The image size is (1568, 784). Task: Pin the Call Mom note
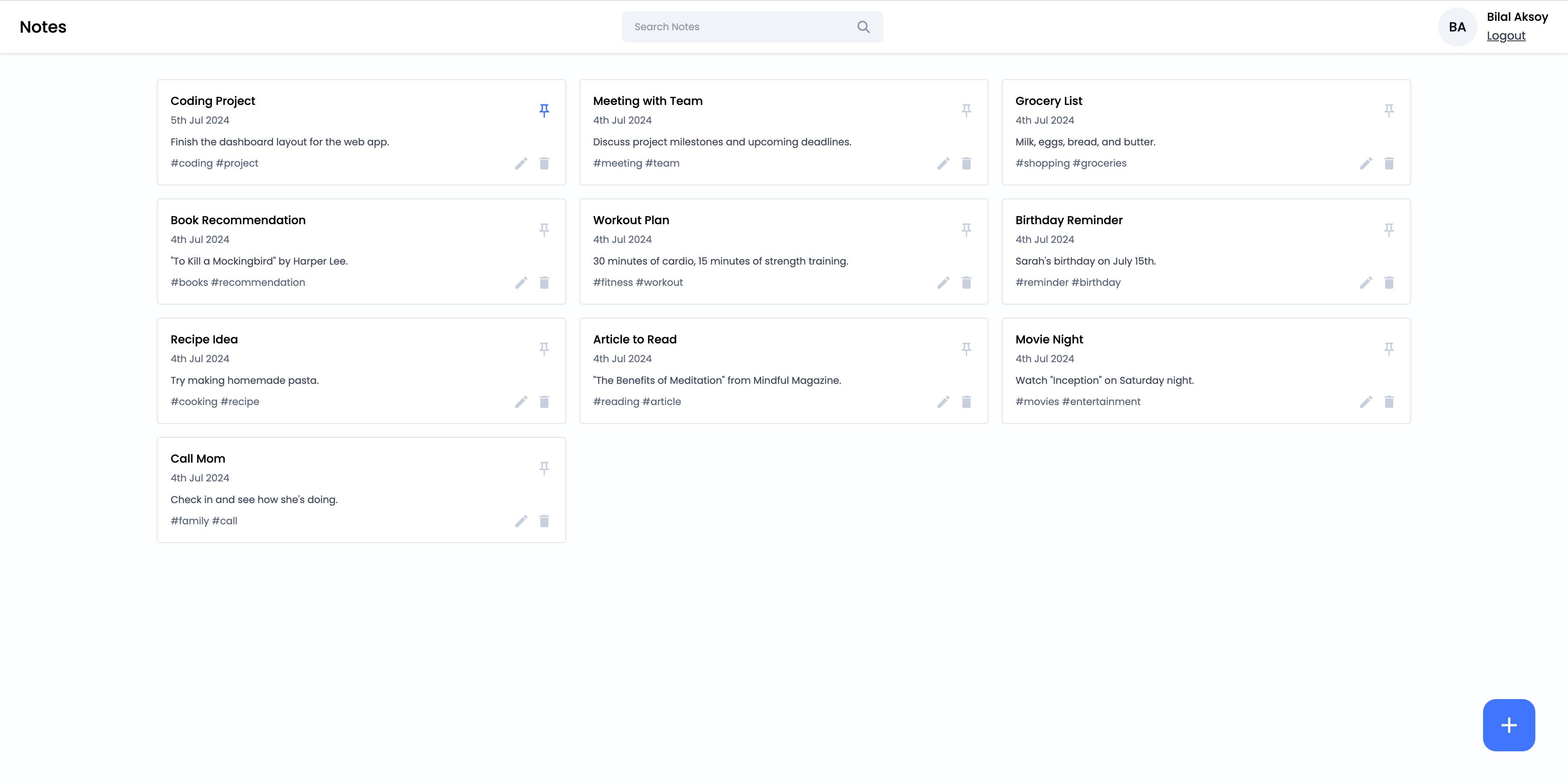[544, 468]
